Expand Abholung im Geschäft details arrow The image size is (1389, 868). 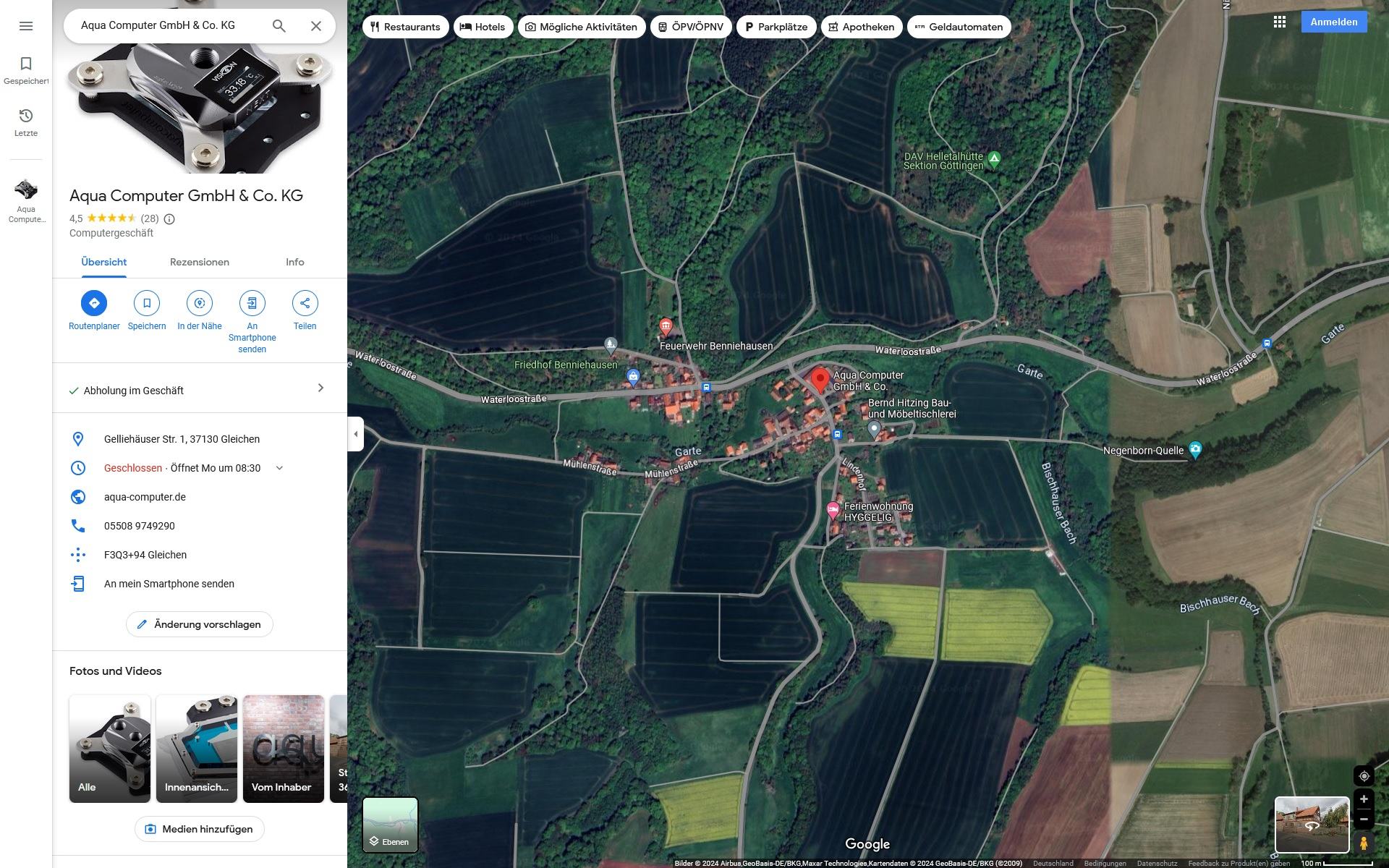321,388
